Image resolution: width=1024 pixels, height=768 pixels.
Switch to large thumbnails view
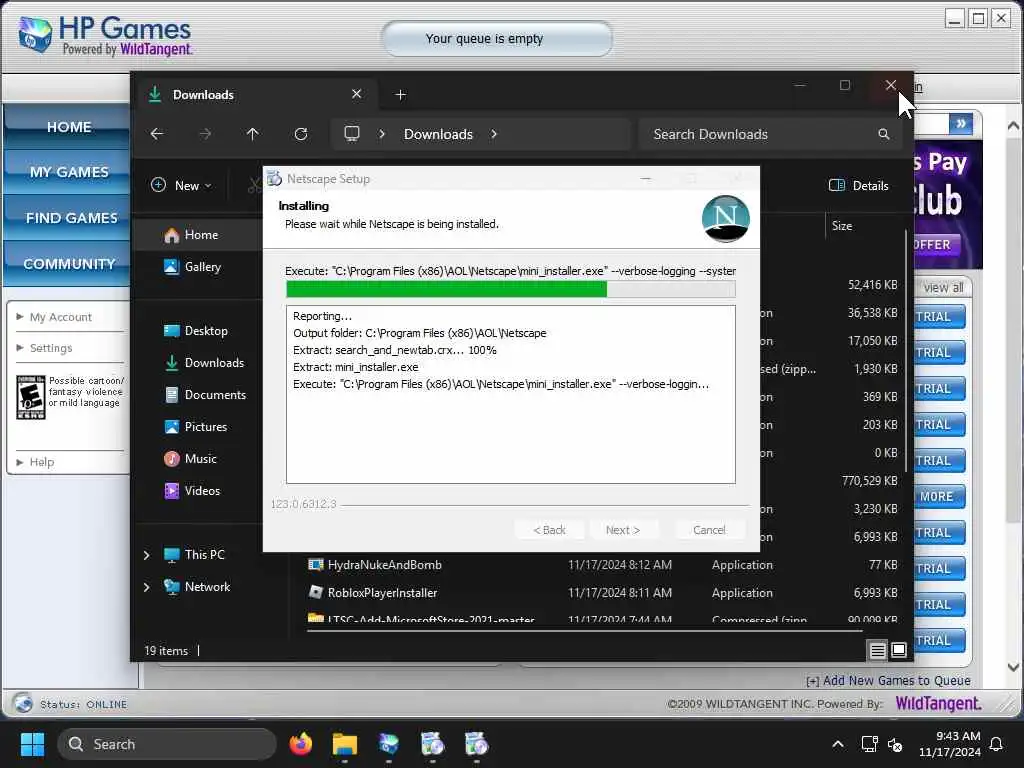899,650
